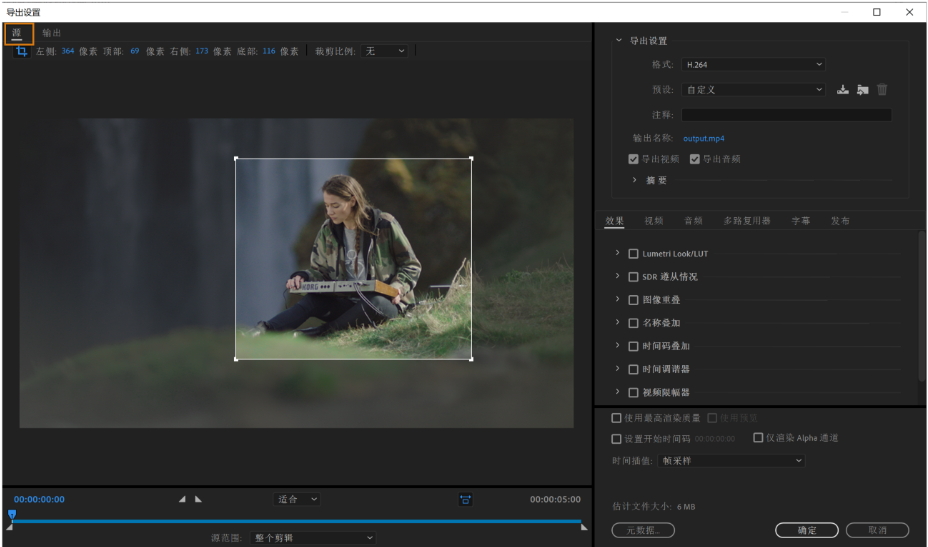This screenshot has height=547, width=928.
Task: Expand 名称叠加 settings arrow
Action: (x=617, y=322)
